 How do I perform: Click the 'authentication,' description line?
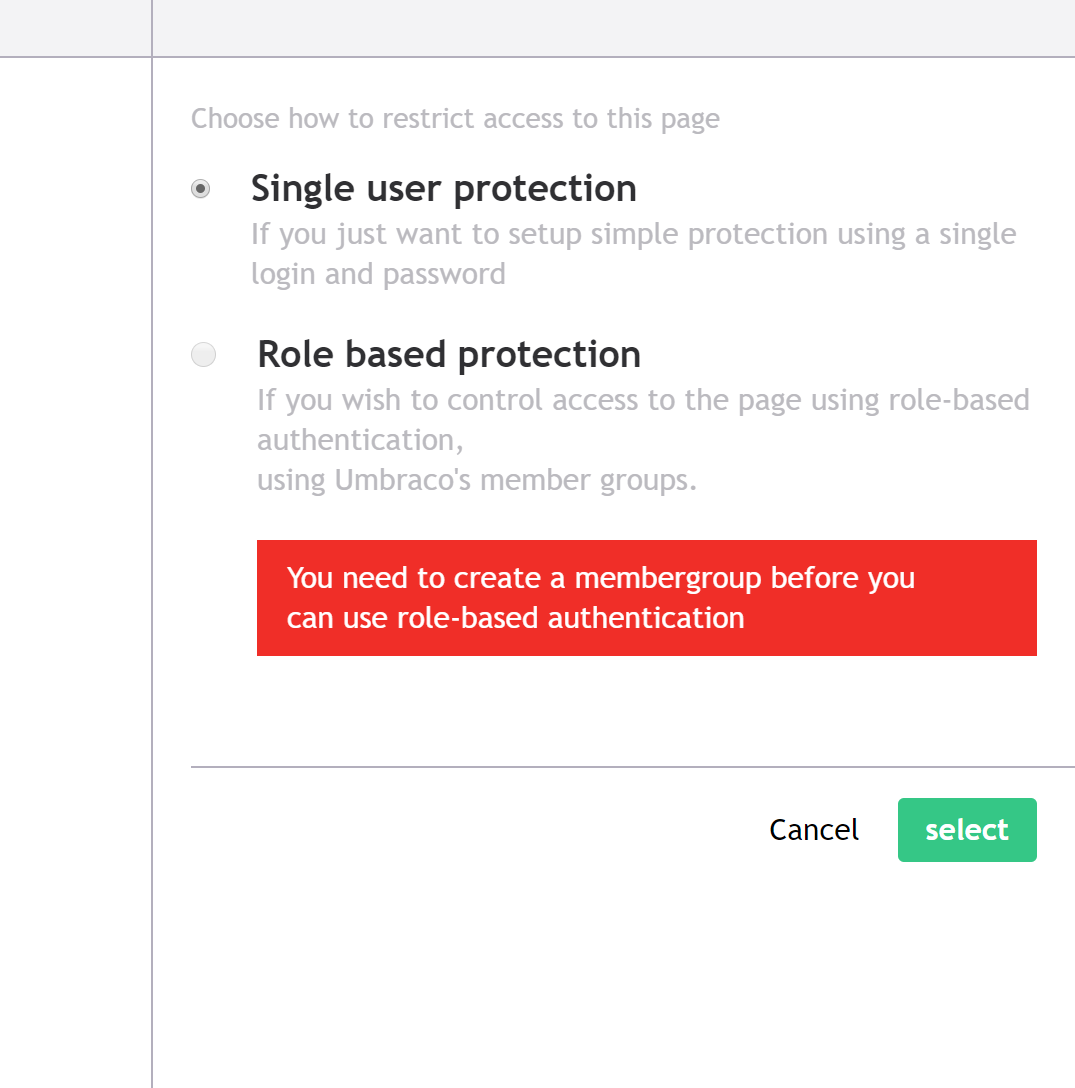tap(360, 440)
